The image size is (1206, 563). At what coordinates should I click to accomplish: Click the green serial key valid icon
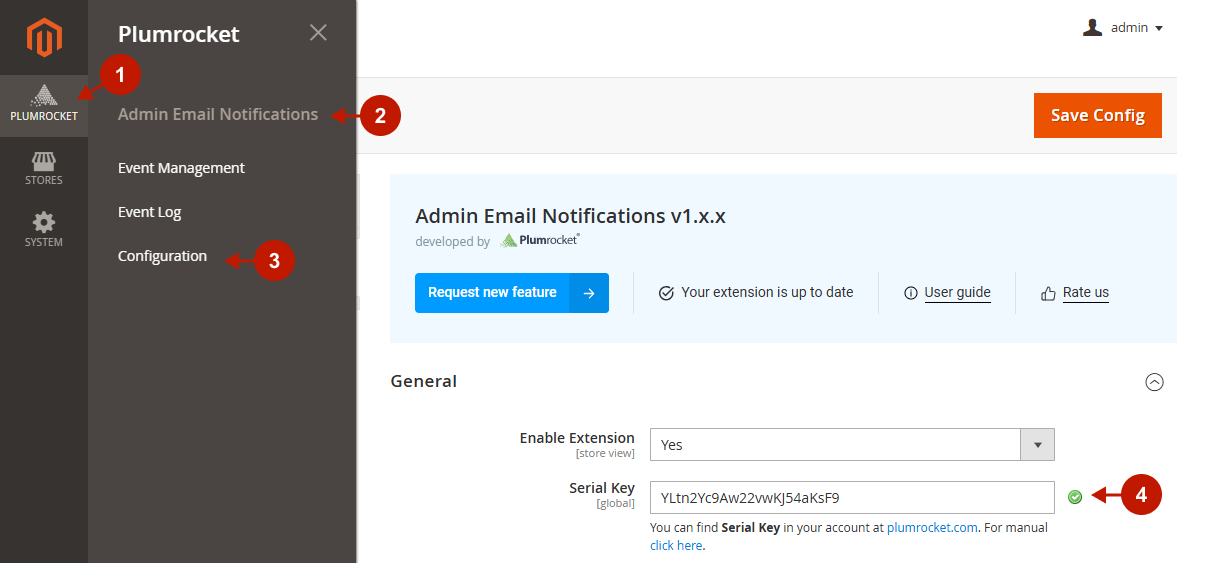[1075, 496]
